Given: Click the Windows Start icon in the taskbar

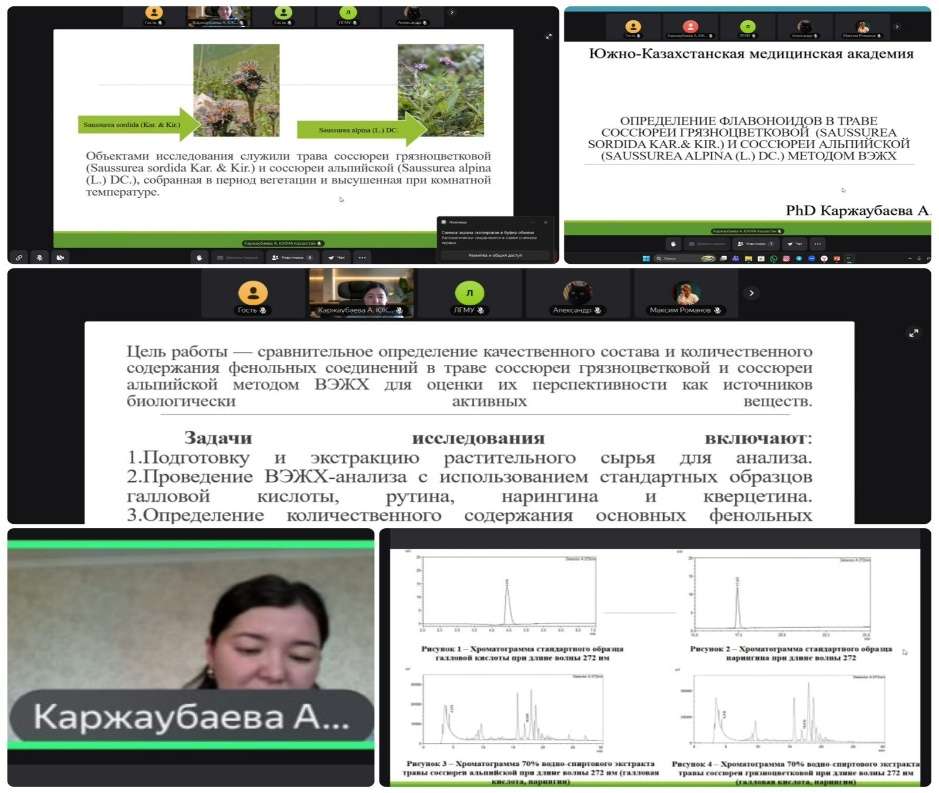Looking at the screenshot, I should [646, 259].
